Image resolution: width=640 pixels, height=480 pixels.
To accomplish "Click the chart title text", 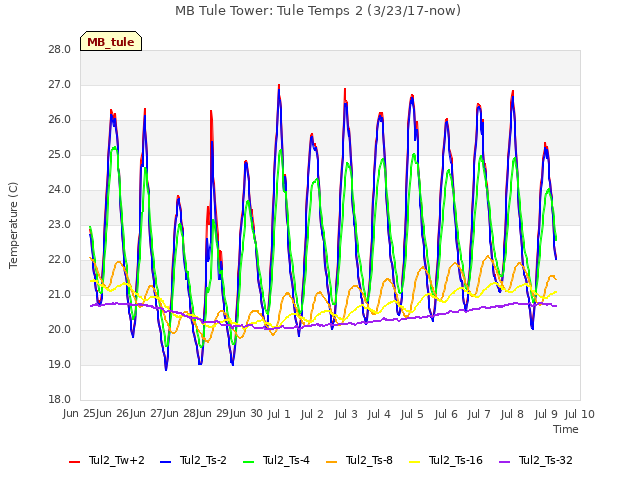I will coord(318,11).
